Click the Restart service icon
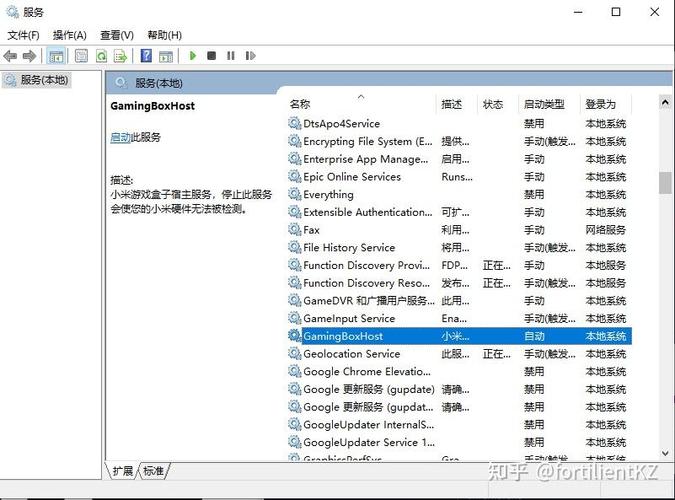The width and height of the screenshot is (675, 500). point(250,56)
